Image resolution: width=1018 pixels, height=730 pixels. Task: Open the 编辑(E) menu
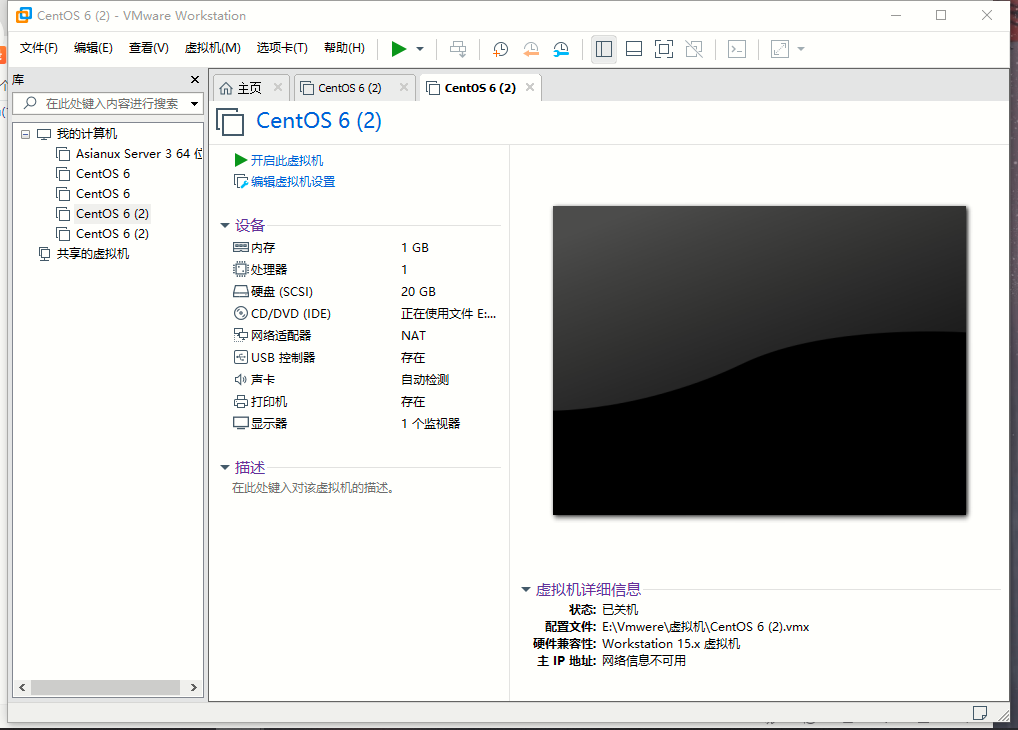click(93, 48)
